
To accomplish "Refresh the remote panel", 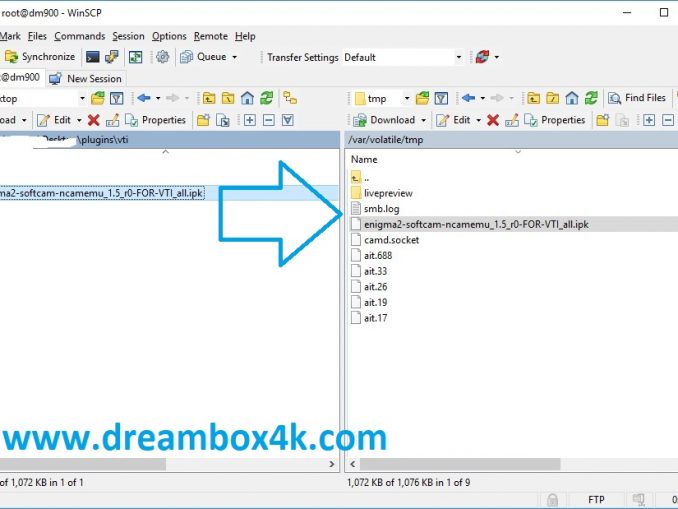I will (x=591, y=98).
